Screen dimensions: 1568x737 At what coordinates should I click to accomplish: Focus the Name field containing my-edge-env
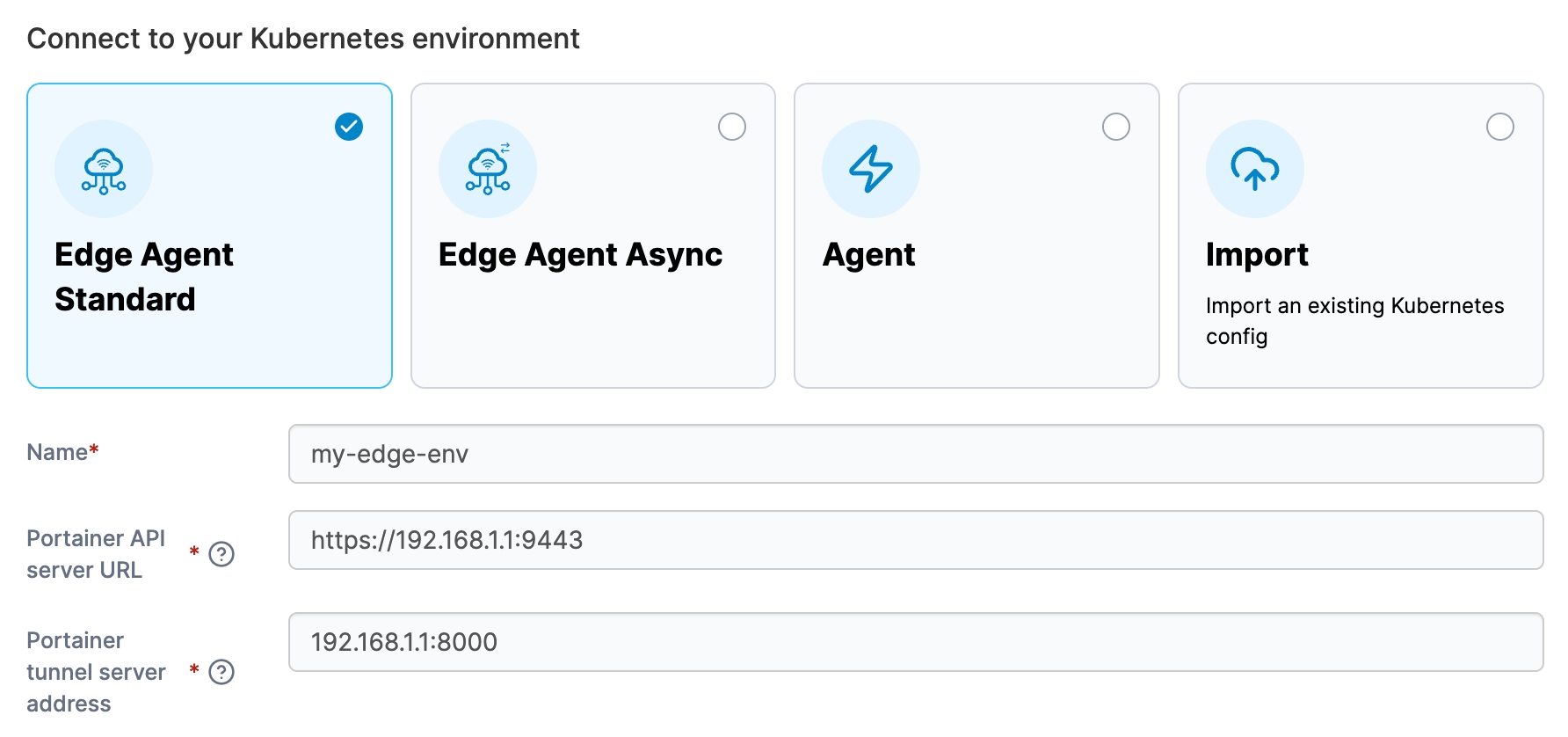(915, 454)
